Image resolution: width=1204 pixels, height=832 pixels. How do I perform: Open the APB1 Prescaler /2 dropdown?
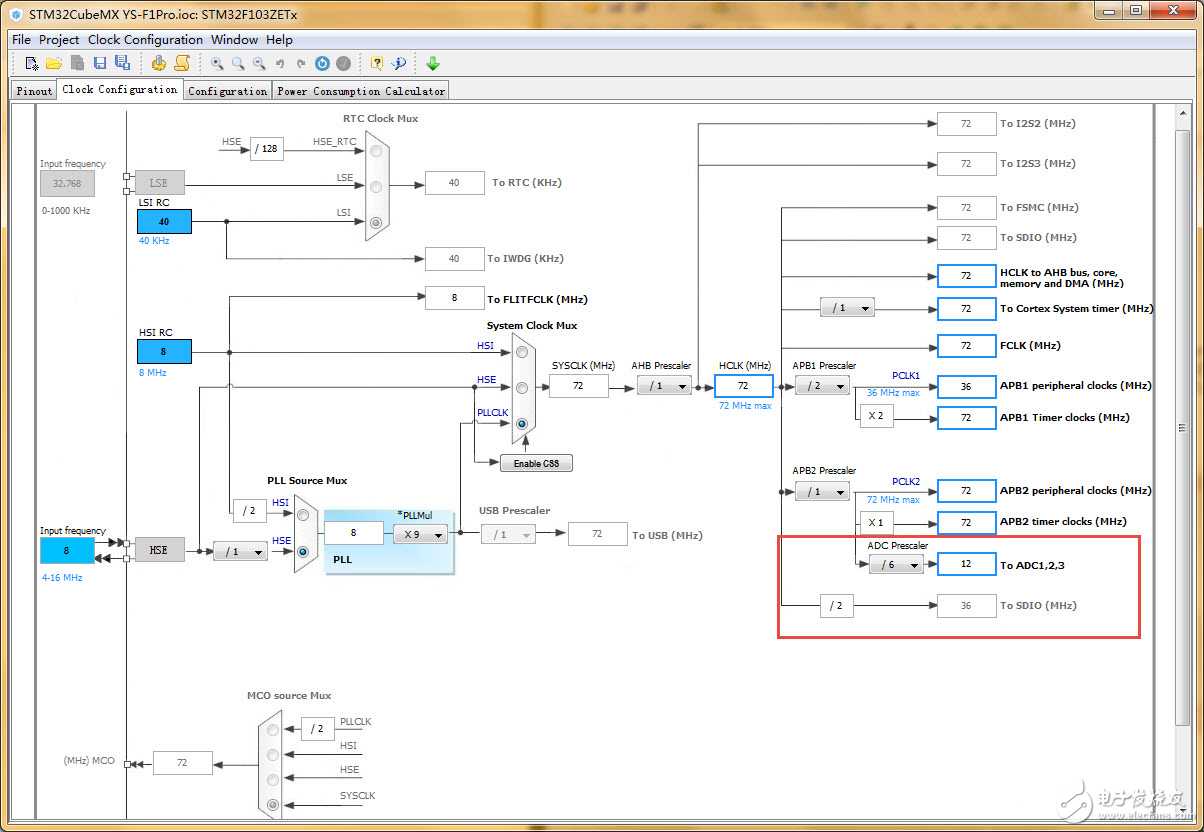point(822,386)
